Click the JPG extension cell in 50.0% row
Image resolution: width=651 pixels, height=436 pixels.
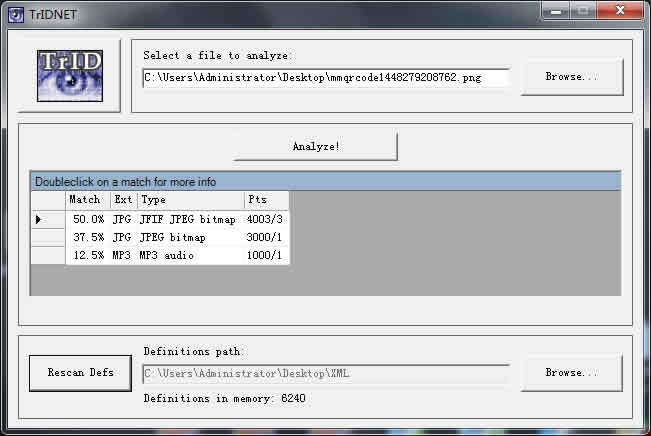pos(123,219)
